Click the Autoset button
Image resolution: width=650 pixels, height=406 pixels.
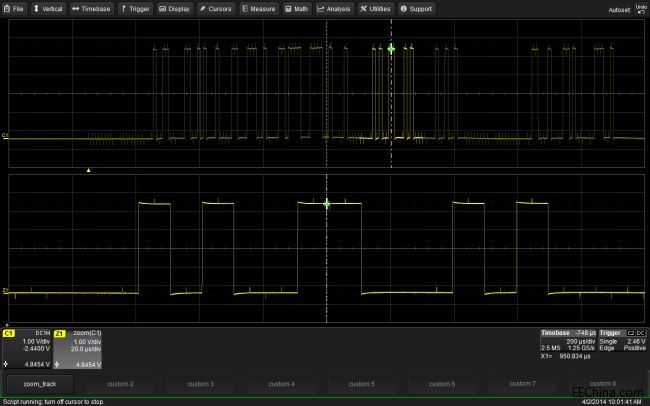coord(619,10)
